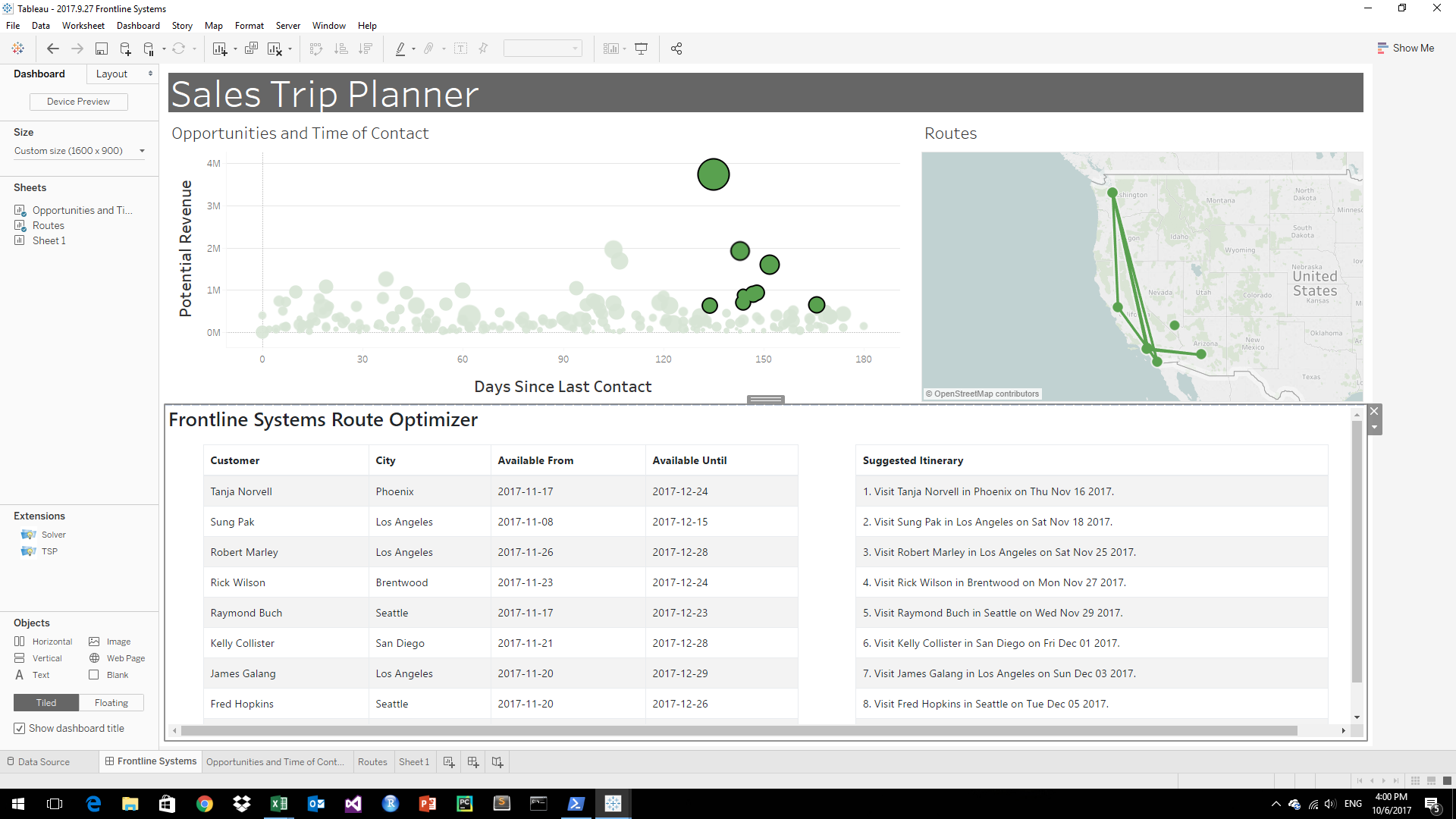Open Presentation Mode from toolbar
Screen dimensions: 1456x819
coord(641,49)
